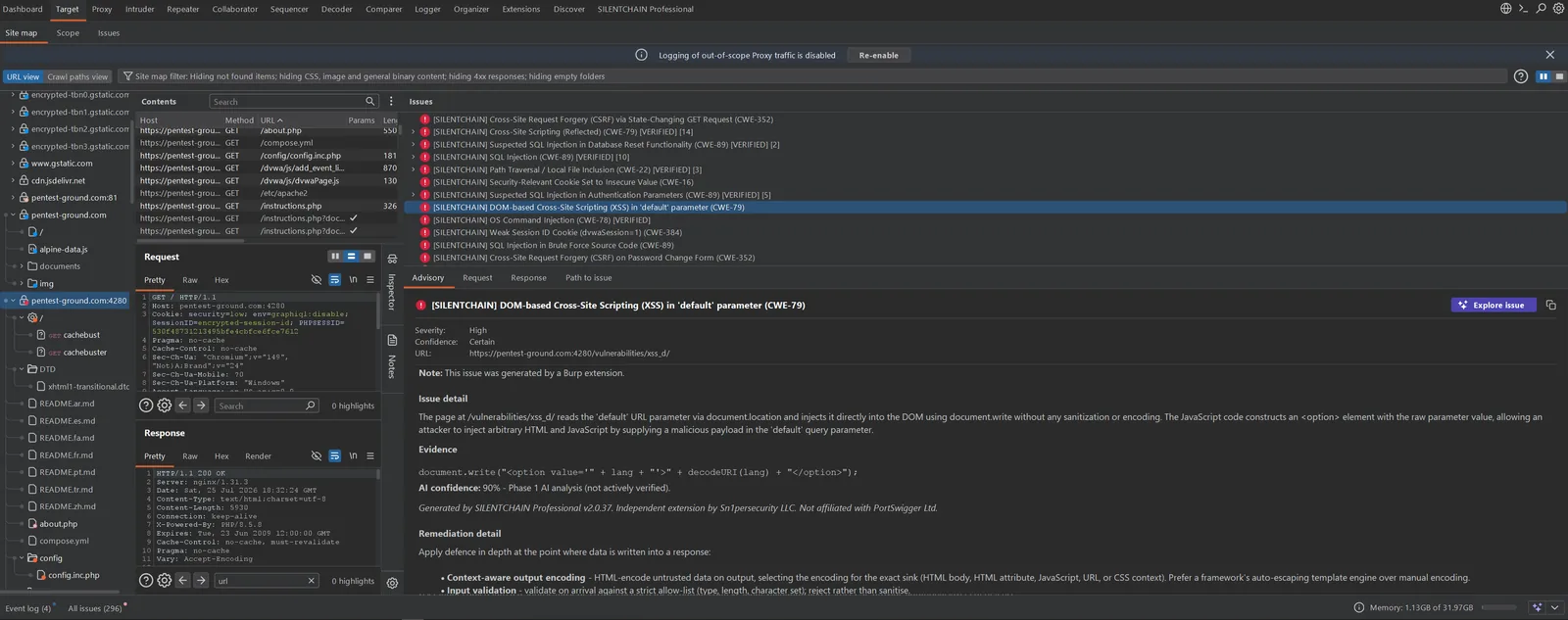The width and height of the screenshot is (1568, 620).
Task: Open Burp settings gear icon
Action: click(1558, 9)
